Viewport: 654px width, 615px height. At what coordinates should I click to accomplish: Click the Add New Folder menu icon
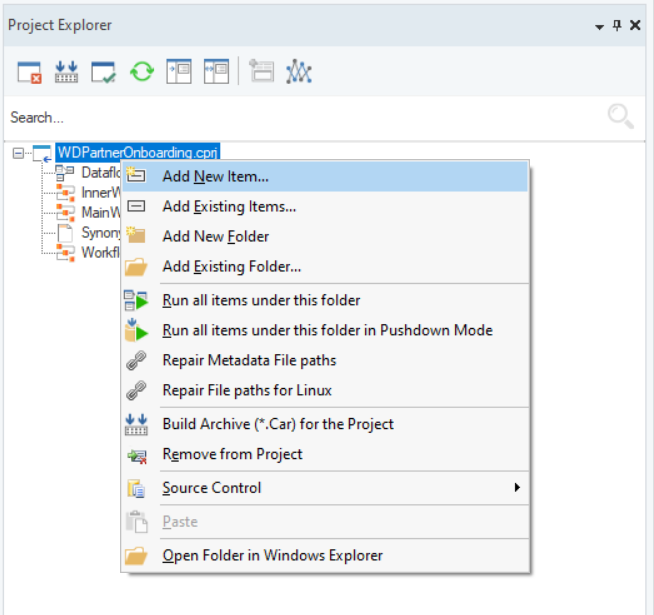(x=136, y=235)
